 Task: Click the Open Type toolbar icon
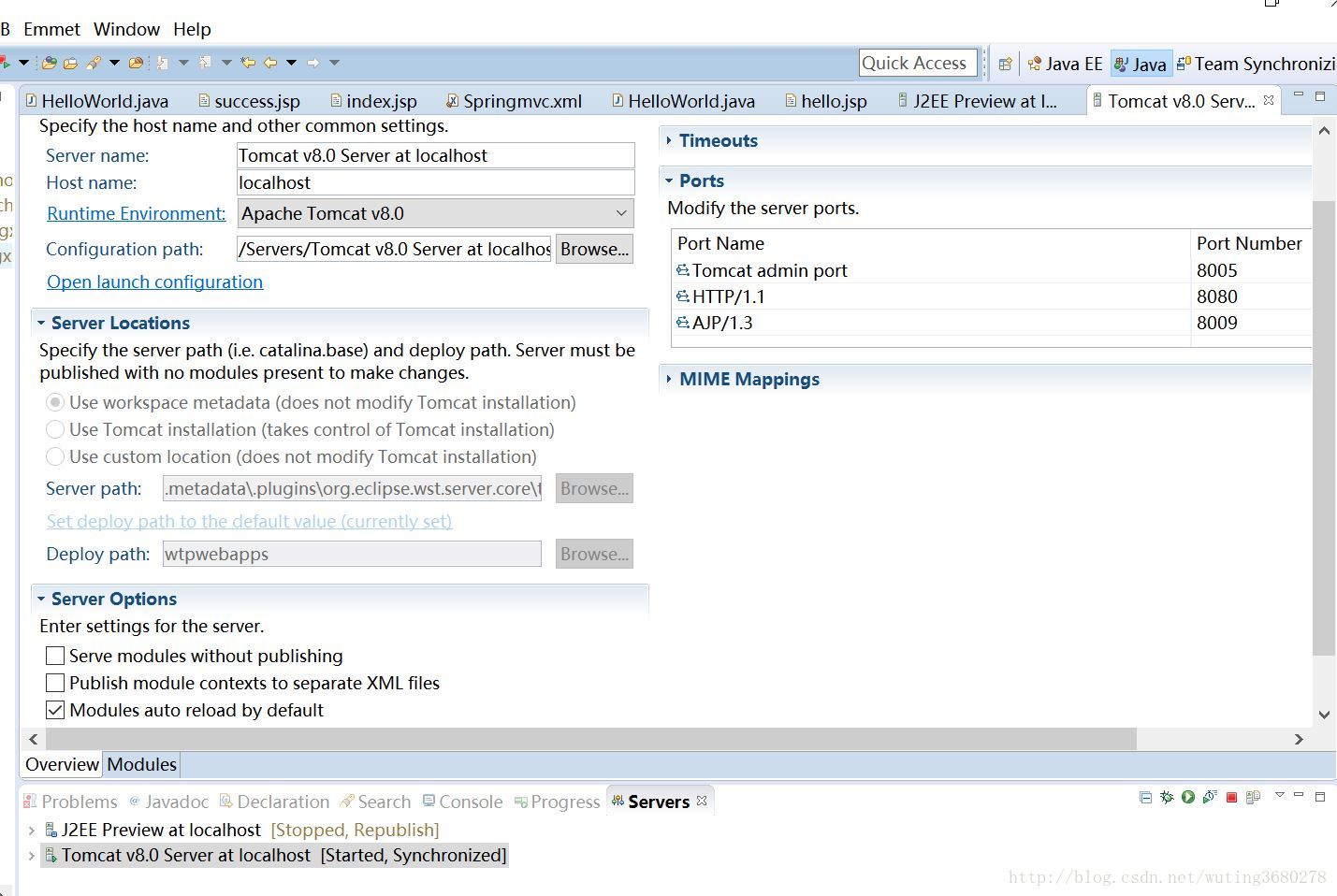(50, 63)
